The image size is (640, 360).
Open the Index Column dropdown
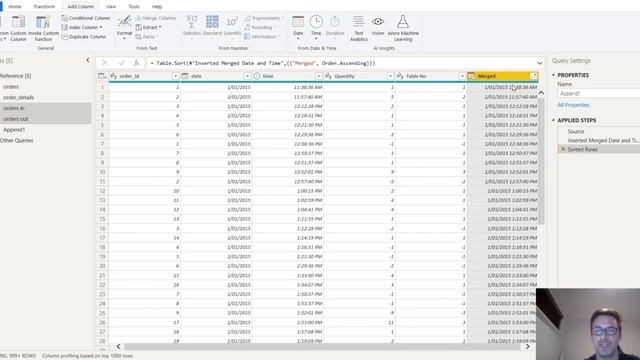point(82,27)
